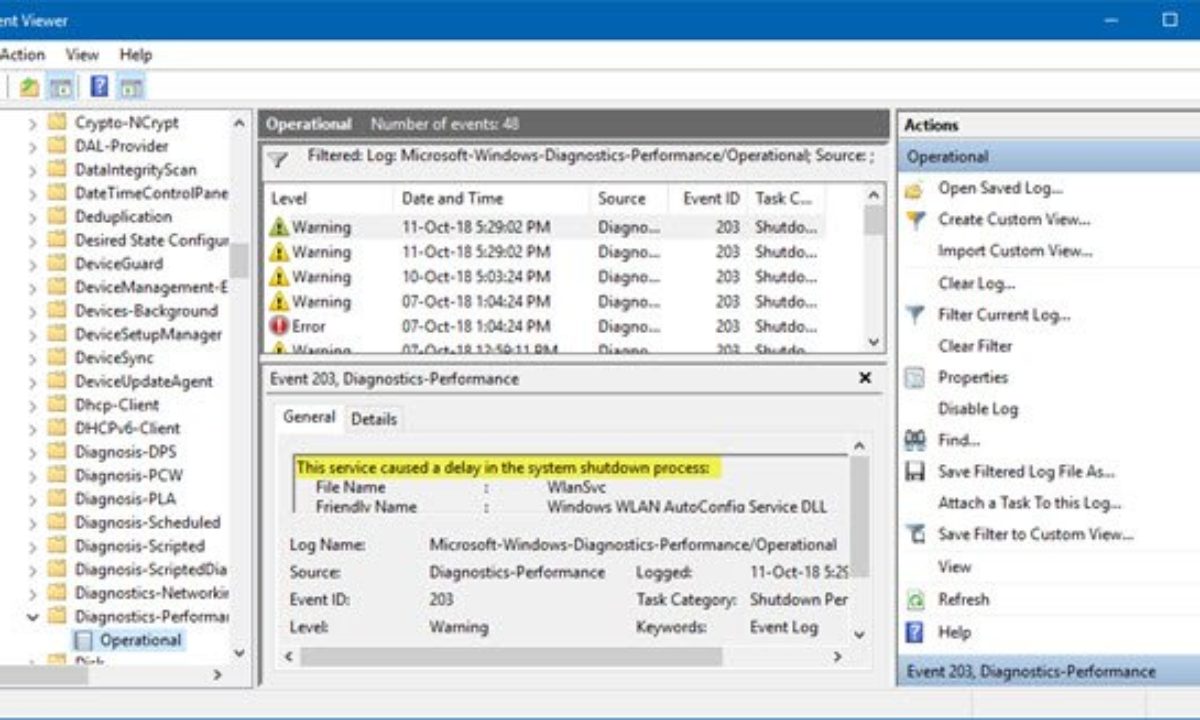Click the Error icon in the event list
1200x720 pixels.
coord(279,326)
